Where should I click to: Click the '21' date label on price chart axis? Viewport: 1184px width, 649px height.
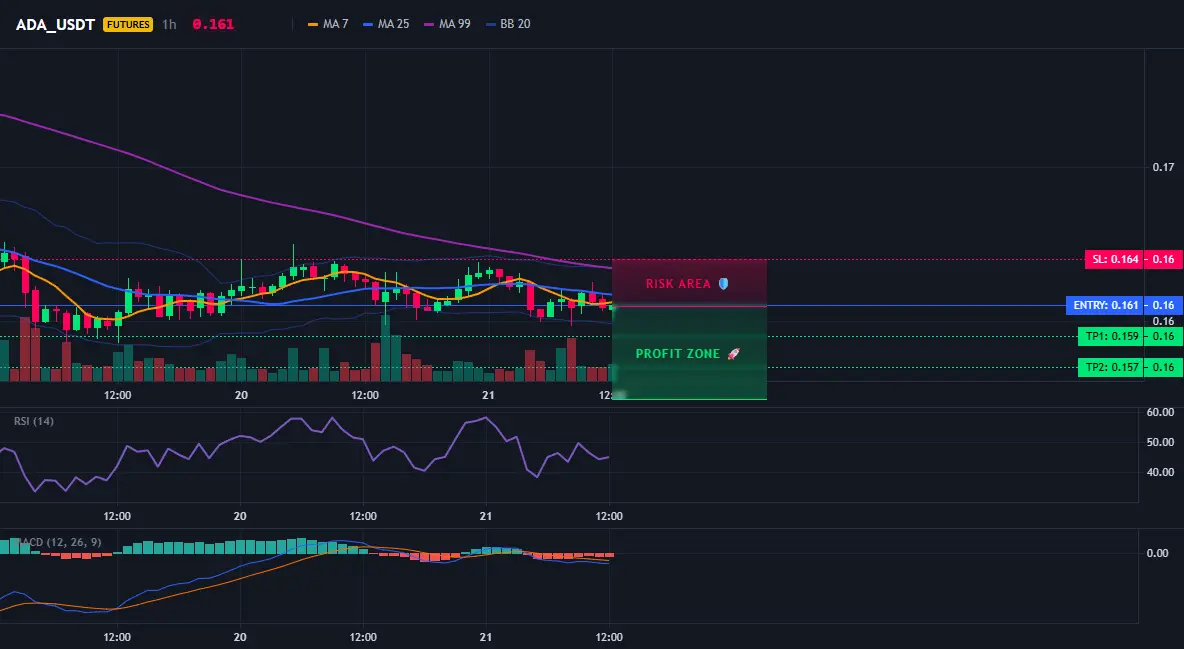(x=488, y=395)
